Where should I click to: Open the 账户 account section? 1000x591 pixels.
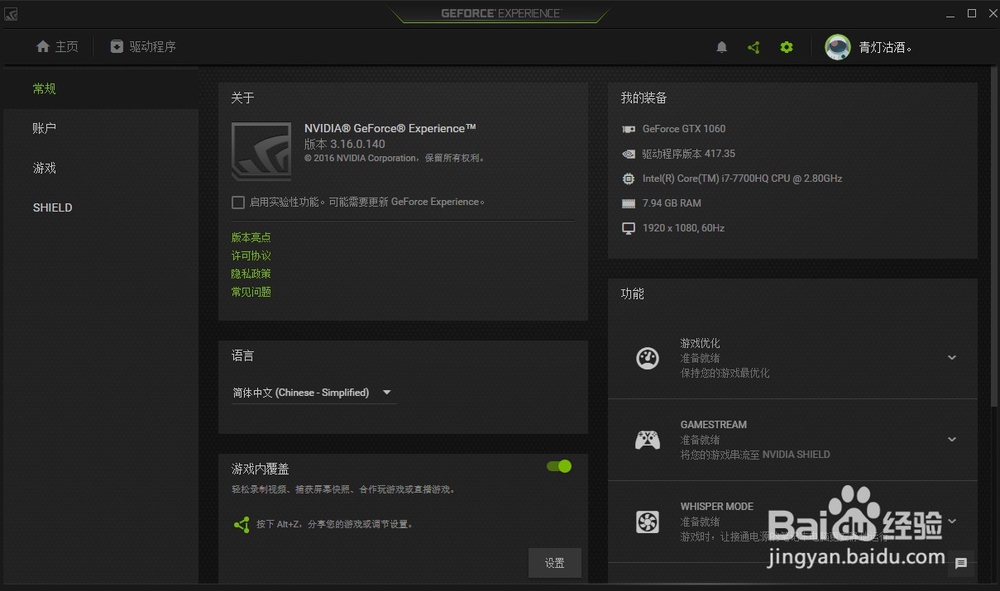click(x=42, y=127)
